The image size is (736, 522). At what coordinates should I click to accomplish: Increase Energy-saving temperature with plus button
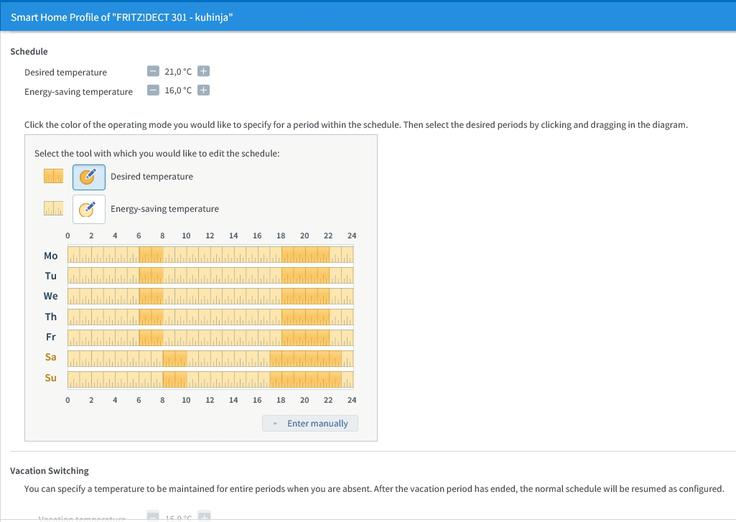pos(203,90)
